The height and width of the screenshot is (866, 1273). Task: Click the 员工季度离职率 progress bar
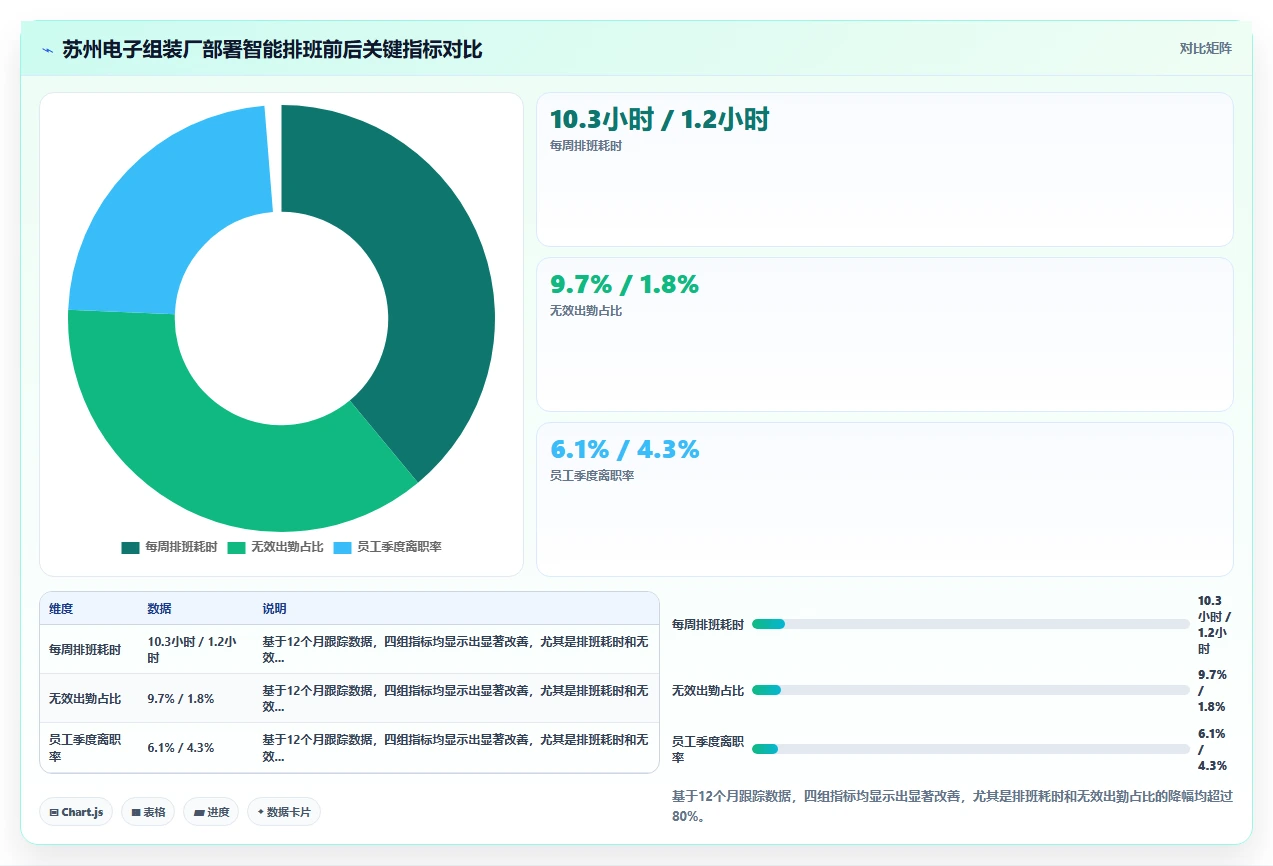coord(971,749)
